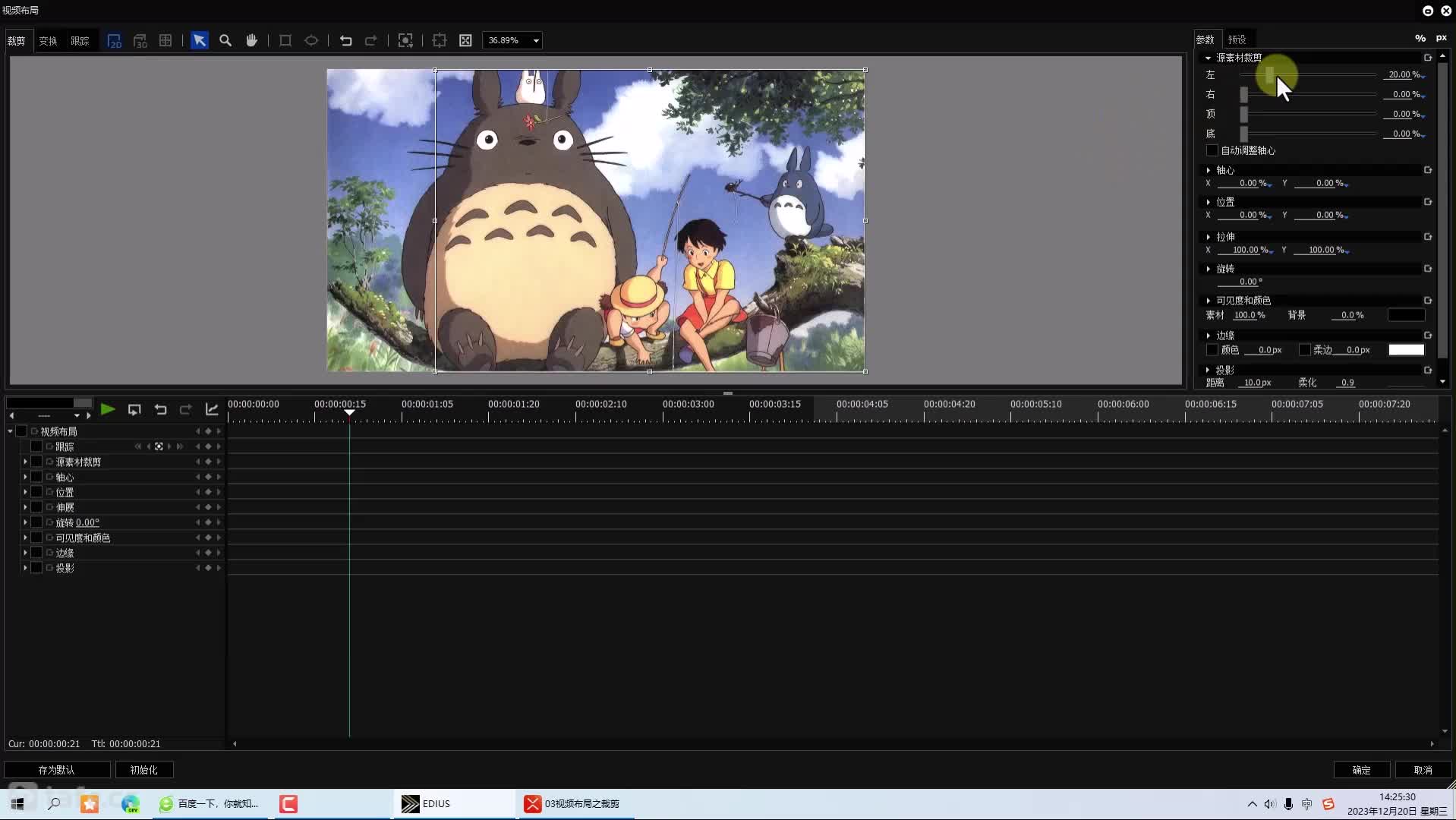Click the fit-to-window icon
1456x820 pixels.
[465, 41]
